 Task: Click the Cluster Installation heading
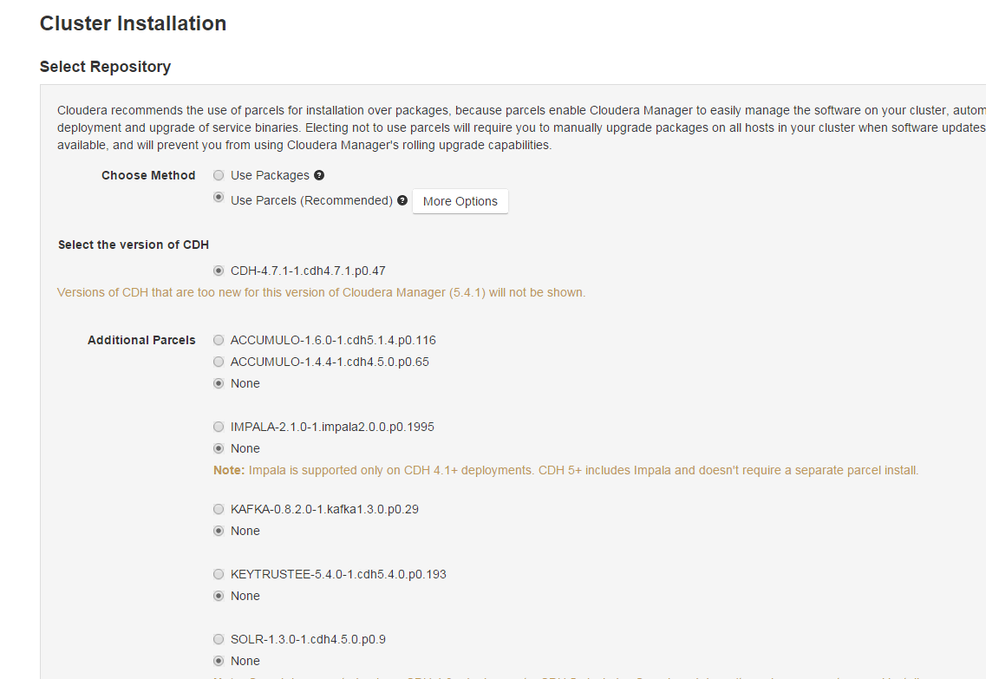[x=133, y=23]
